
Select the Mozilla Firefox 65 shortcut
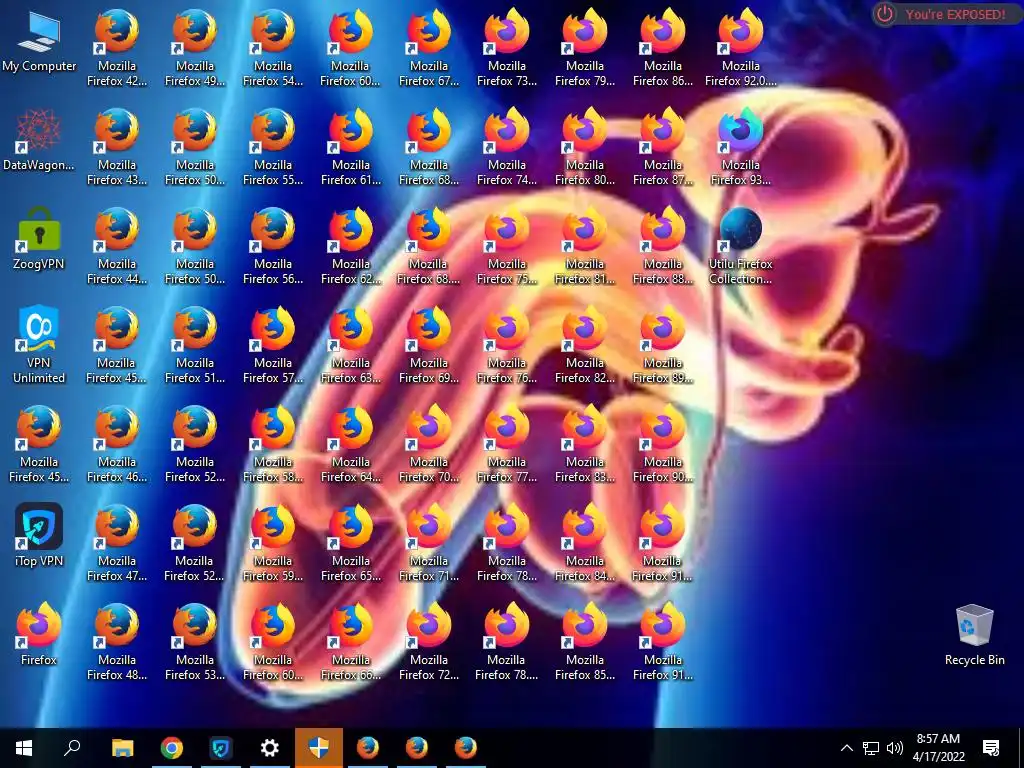tap(351, 543)
